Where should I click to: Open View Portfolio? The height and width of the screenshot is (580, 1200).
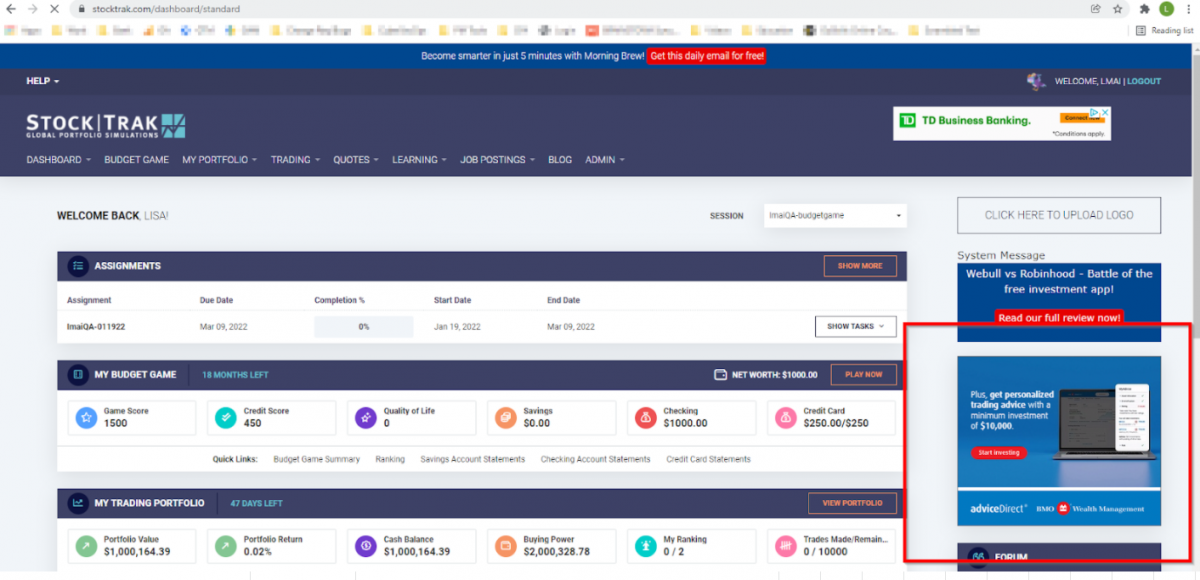coord(852,503)
